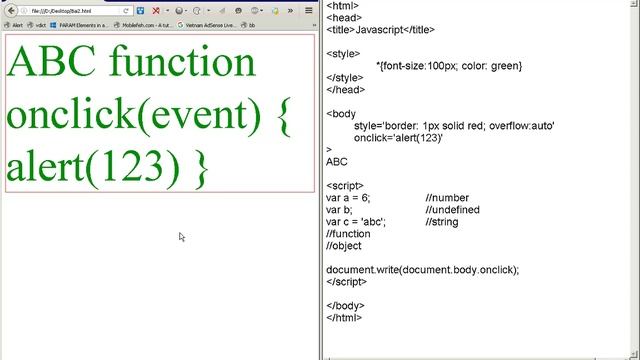This screenshot has width=640, height=360.
Task: Click the 'var a = 6;' code
Action: tap(348, 198)
